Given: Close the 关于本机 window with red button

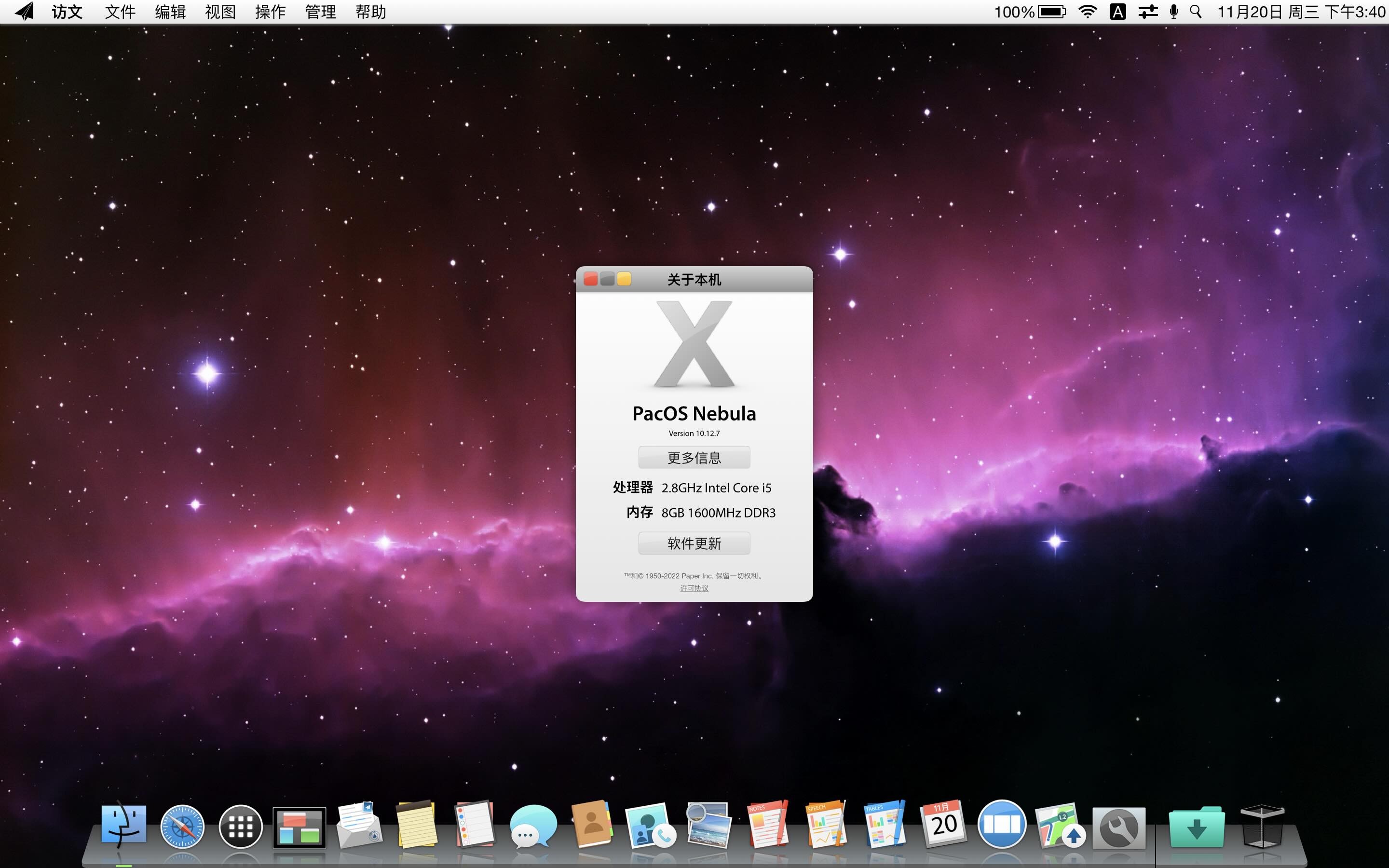Looking at the screenshot, I should pyautogui.click(x=590, y=279).
